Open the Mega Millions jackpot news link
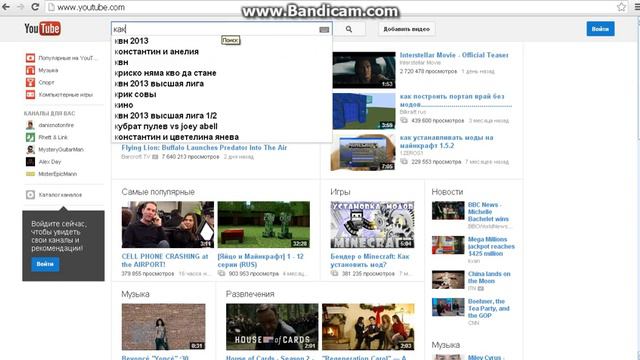 coord(491,247)
